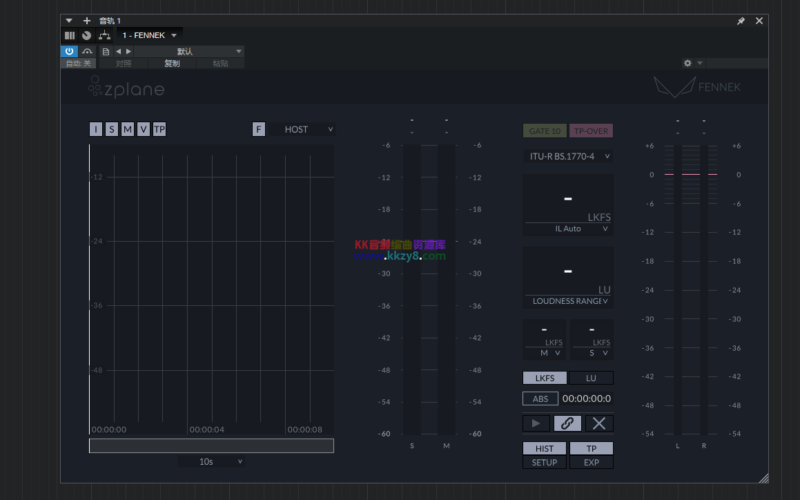Click the R true peak meter bar
The width and height of the screenshot is (800, 500).
click(x=704, y=289)
